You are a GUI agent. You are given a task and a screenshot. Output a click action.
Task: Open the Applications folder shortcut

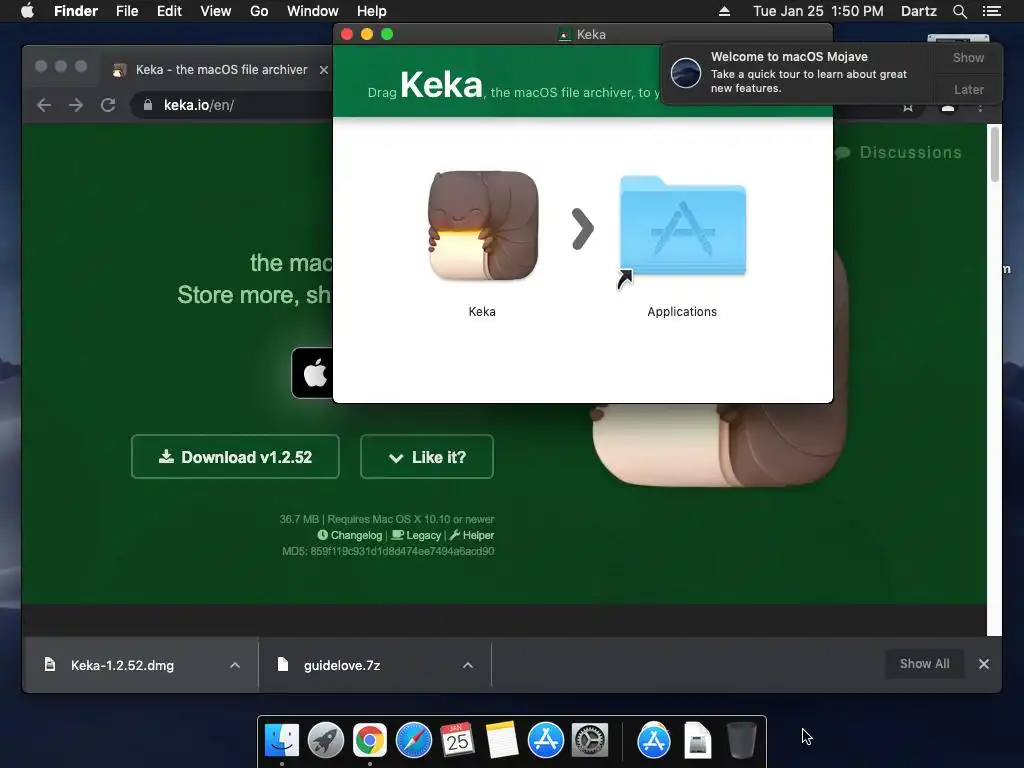point(682,226)
